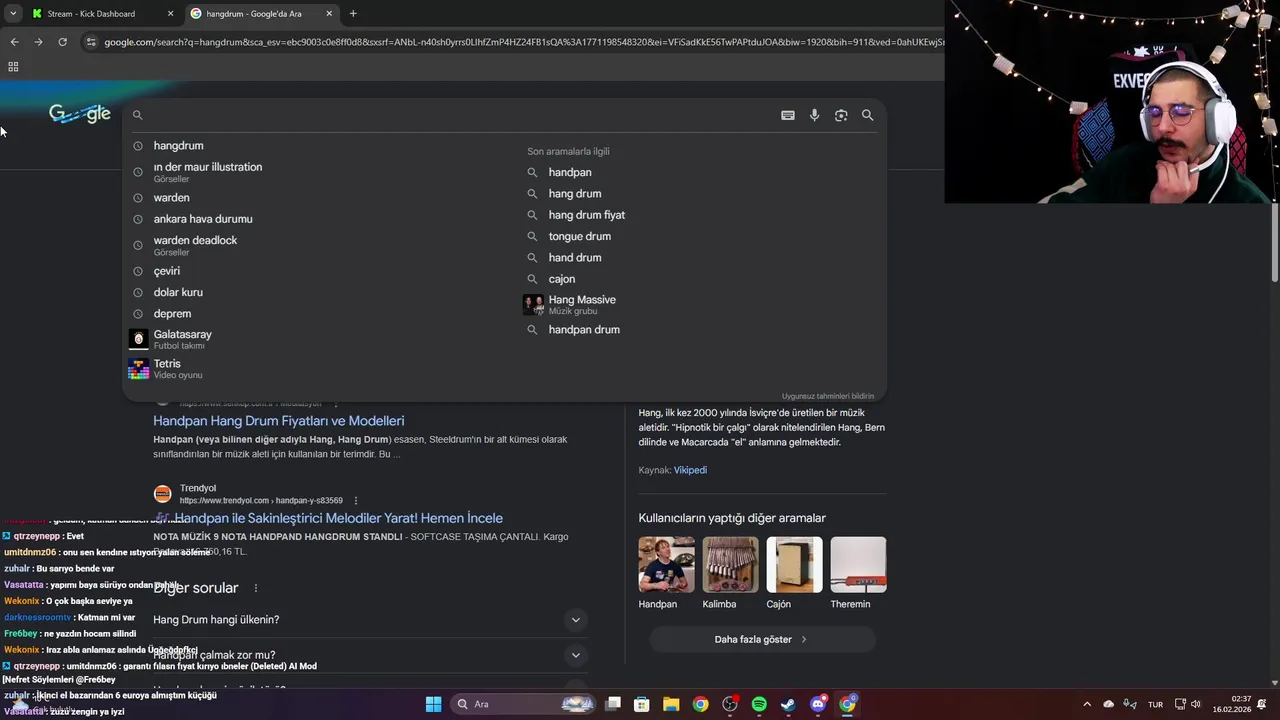Select suggestion 'ın der maur illustration'

[x=208, y=172]
